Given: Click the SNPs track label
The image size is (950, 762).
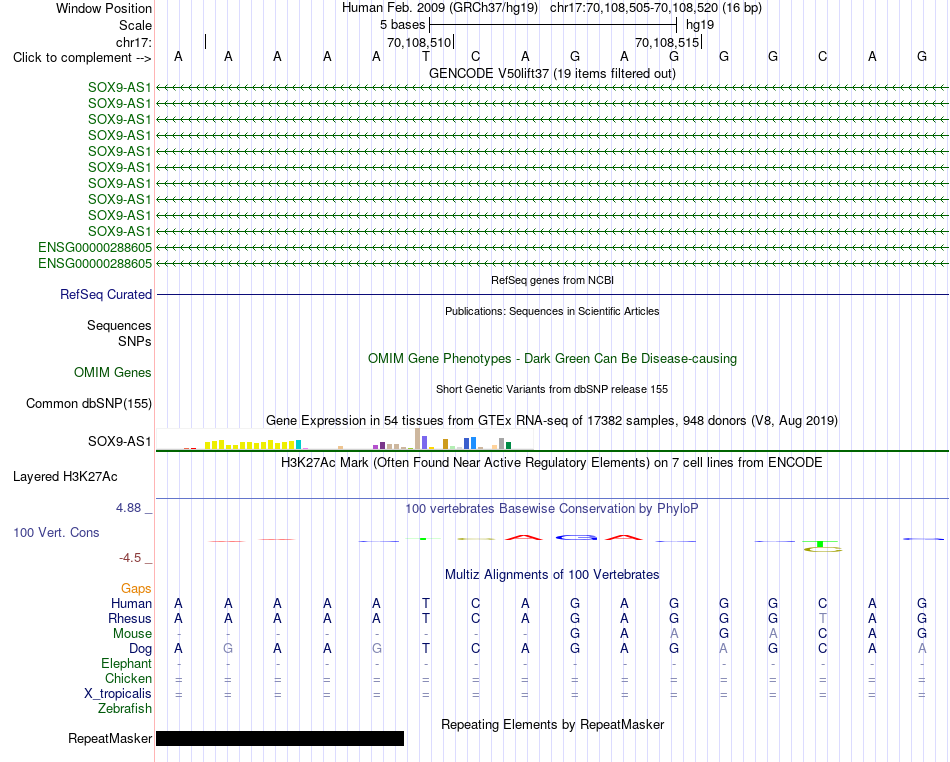Looking at the screenshot, I should click(x=135, y=342).
